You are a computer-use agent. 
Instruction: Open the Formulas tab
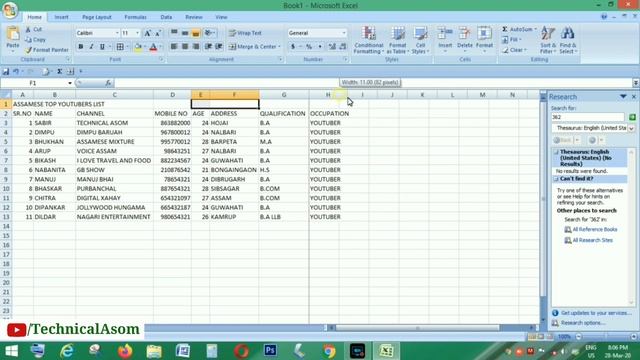point(135,17)
